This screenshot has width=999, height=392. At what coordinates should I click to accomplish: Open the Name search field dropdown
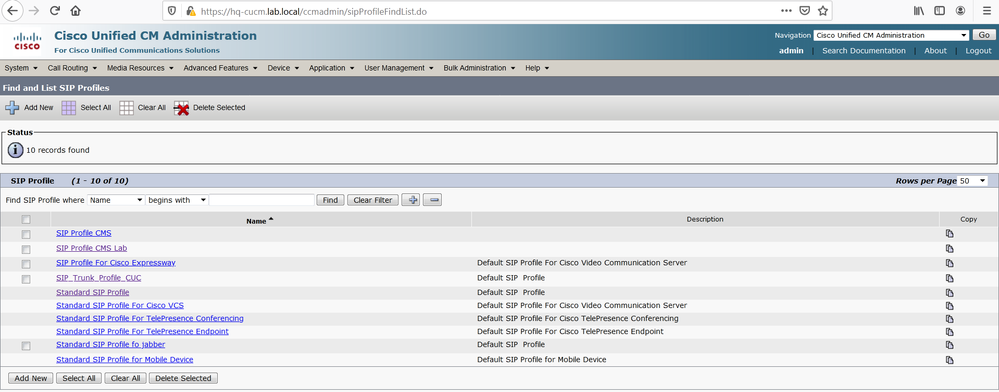coord(116,200)
